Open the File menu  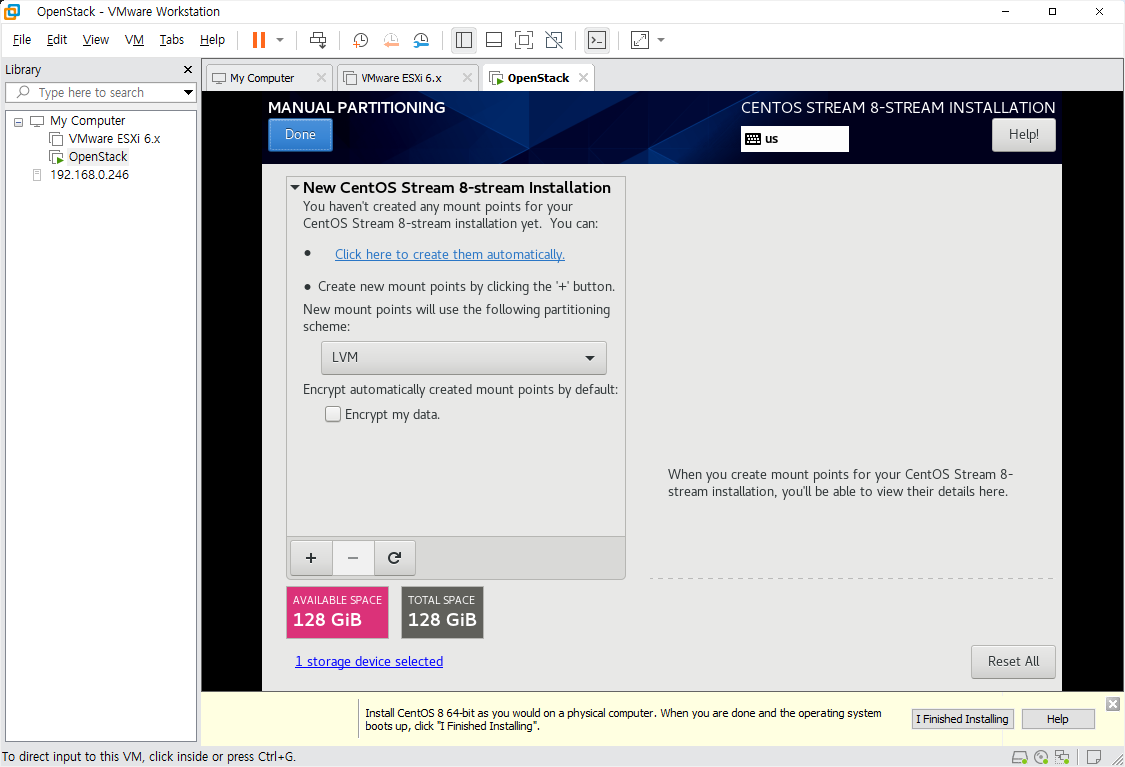point(22,39)
